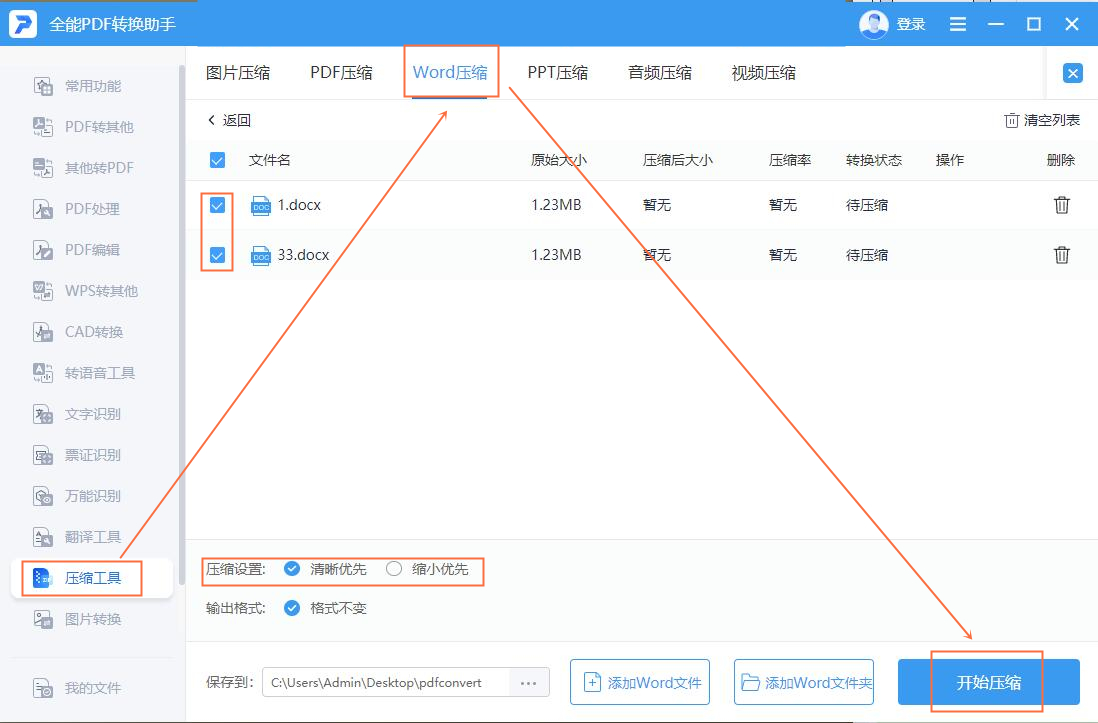Delete 1.docx using its trash icon

(1061, 205)
